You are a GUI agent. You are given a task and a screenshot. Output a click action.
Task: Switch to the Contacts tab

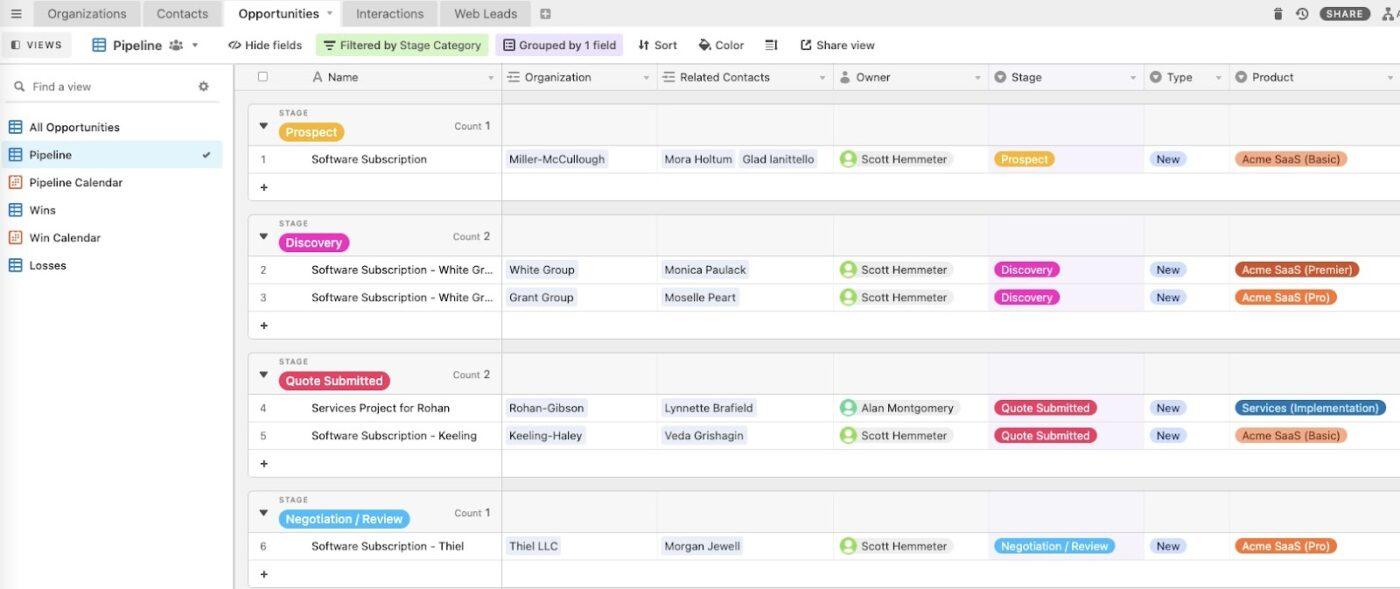coord(182,14)
